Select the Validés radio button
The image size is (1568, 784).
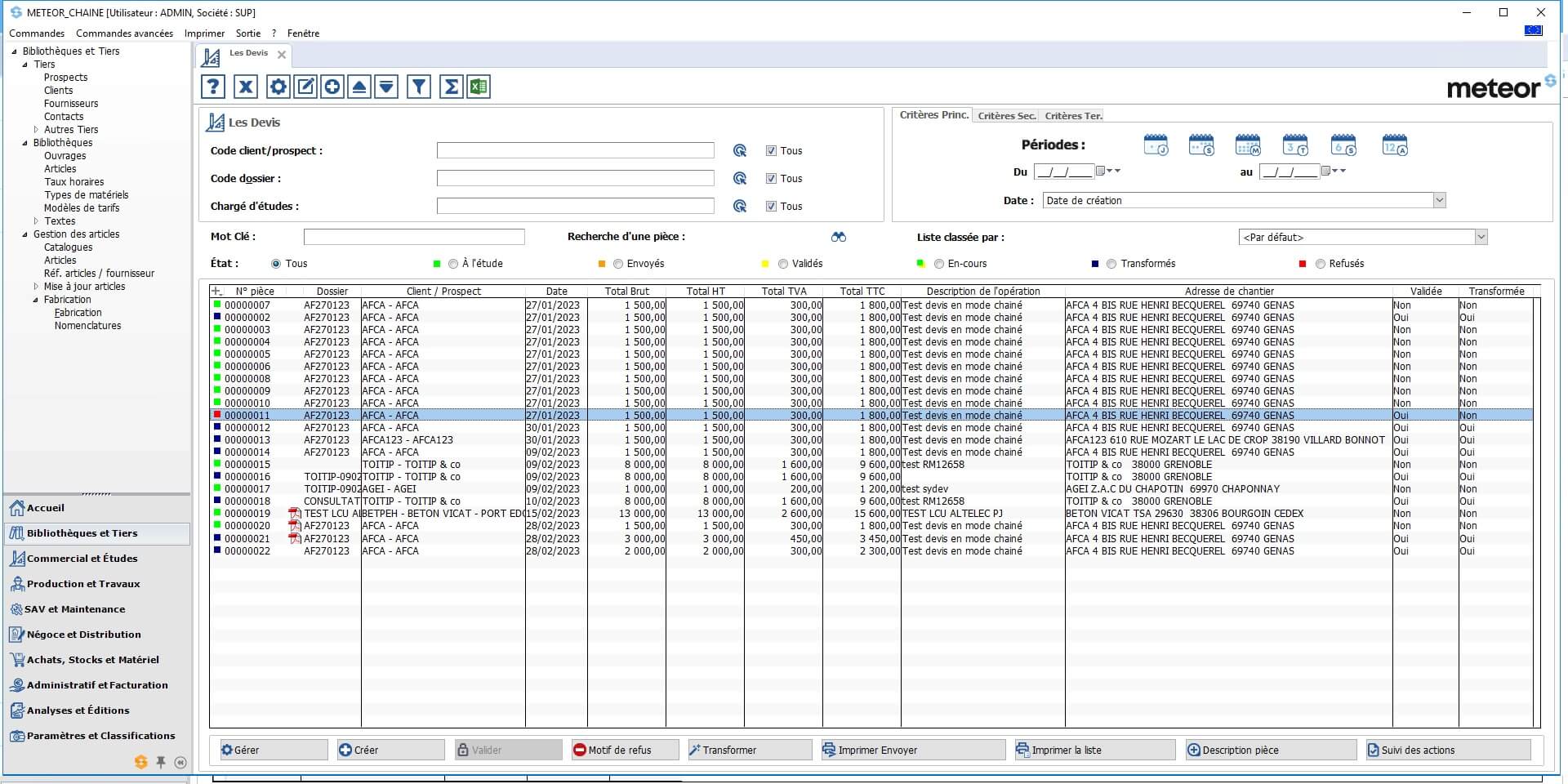[x=783, y=264]
